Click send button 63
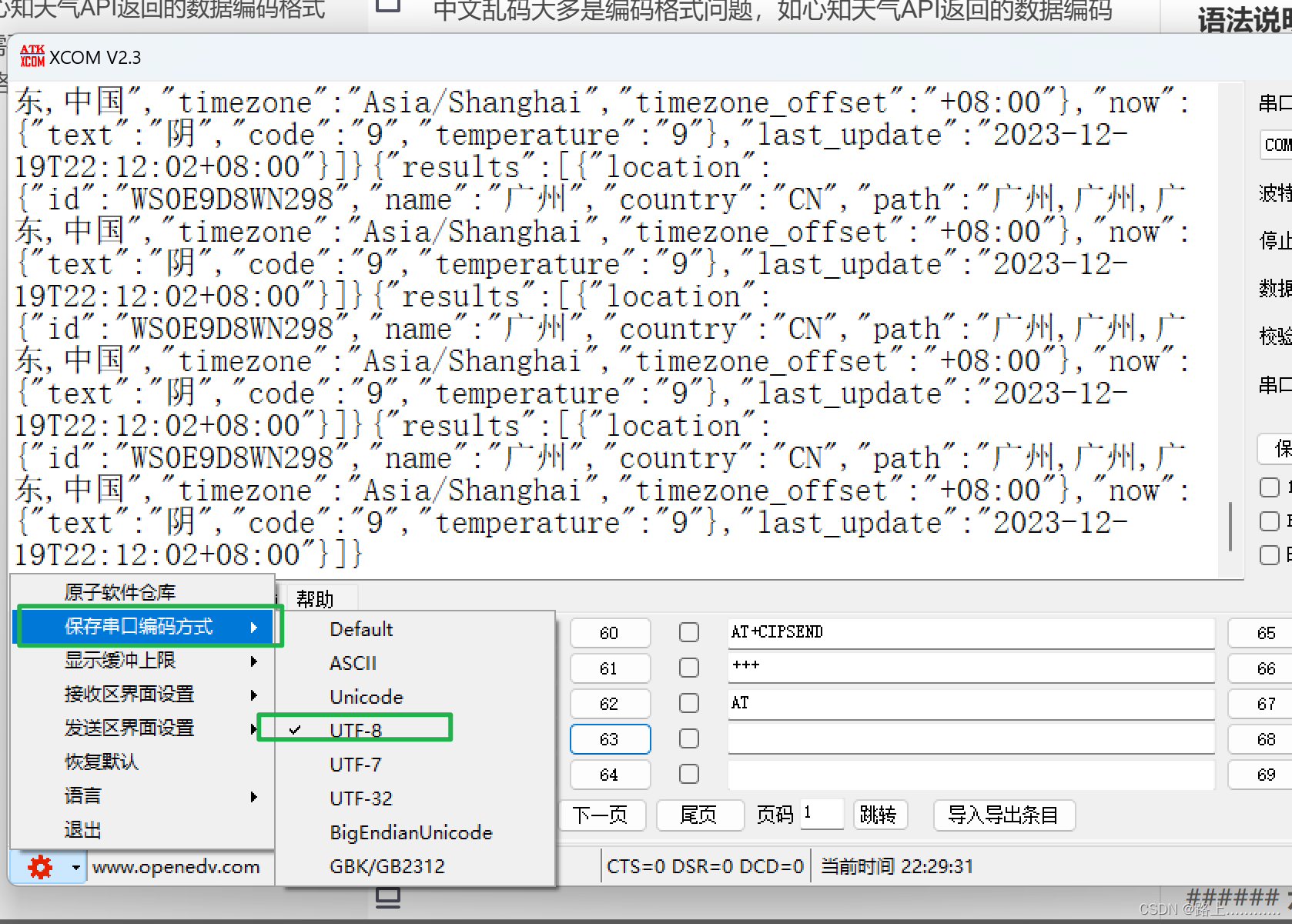Viewport: 1292px width, 924px height. (610, 739)
